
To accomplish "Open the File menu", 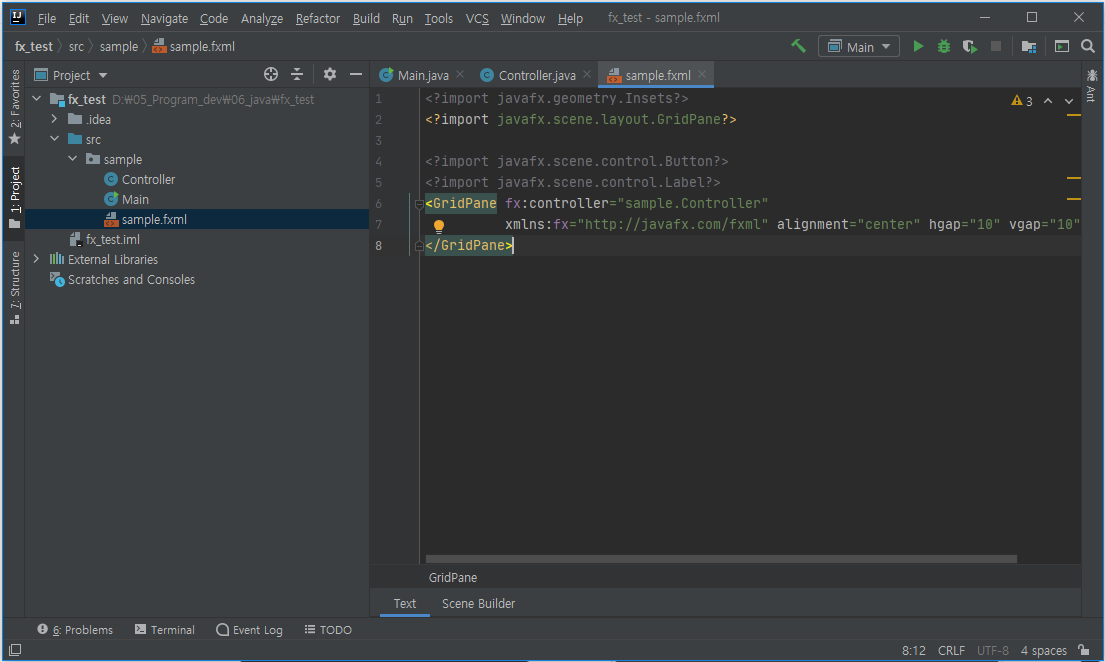I will [47, 18].
